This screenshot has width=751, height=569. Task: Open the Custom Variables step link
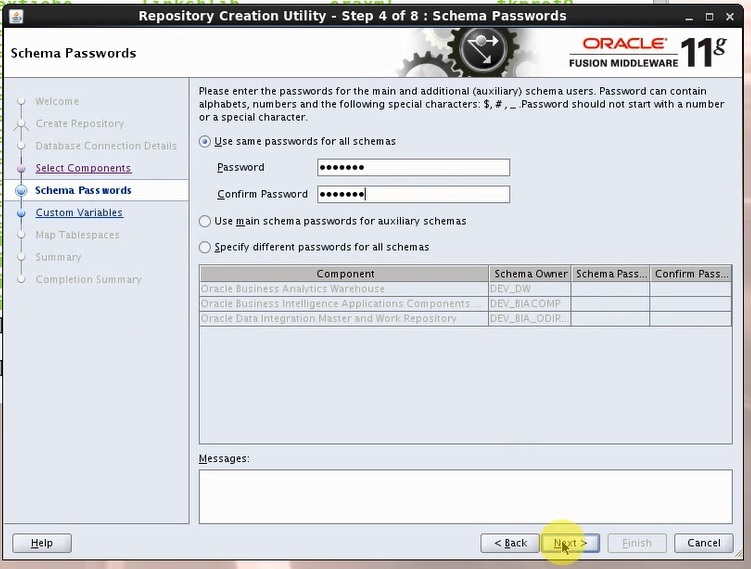[79, 213]
